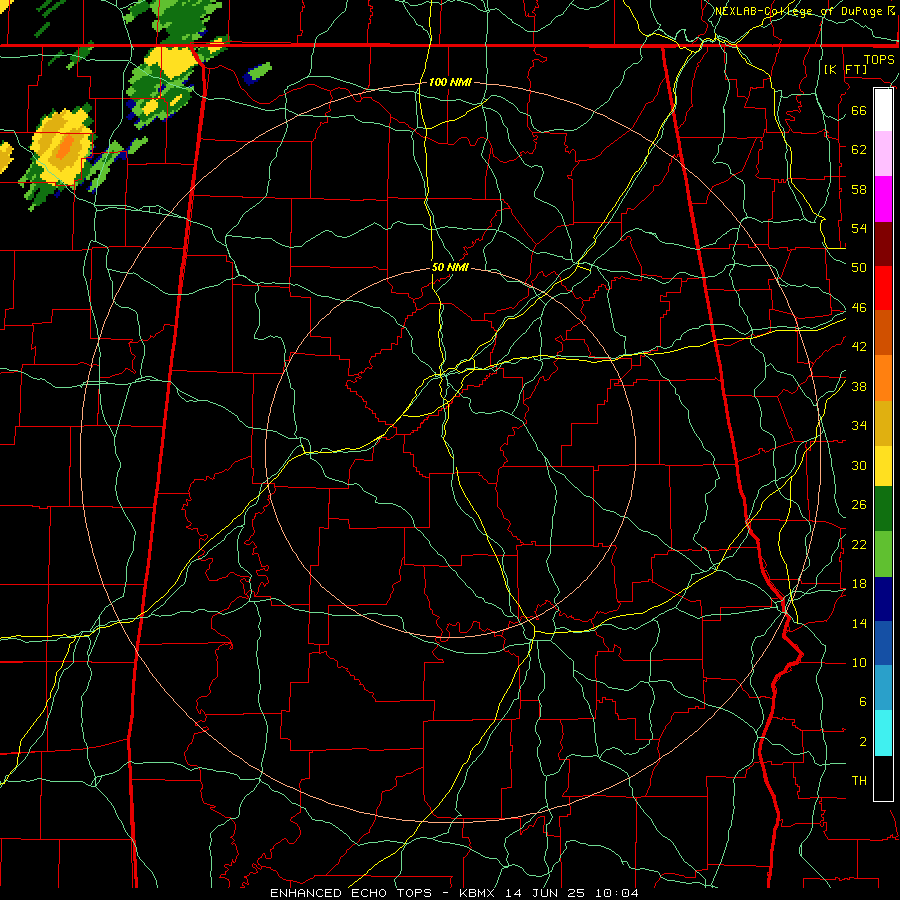Click the light green 26 kft swatch

[883, 554]
